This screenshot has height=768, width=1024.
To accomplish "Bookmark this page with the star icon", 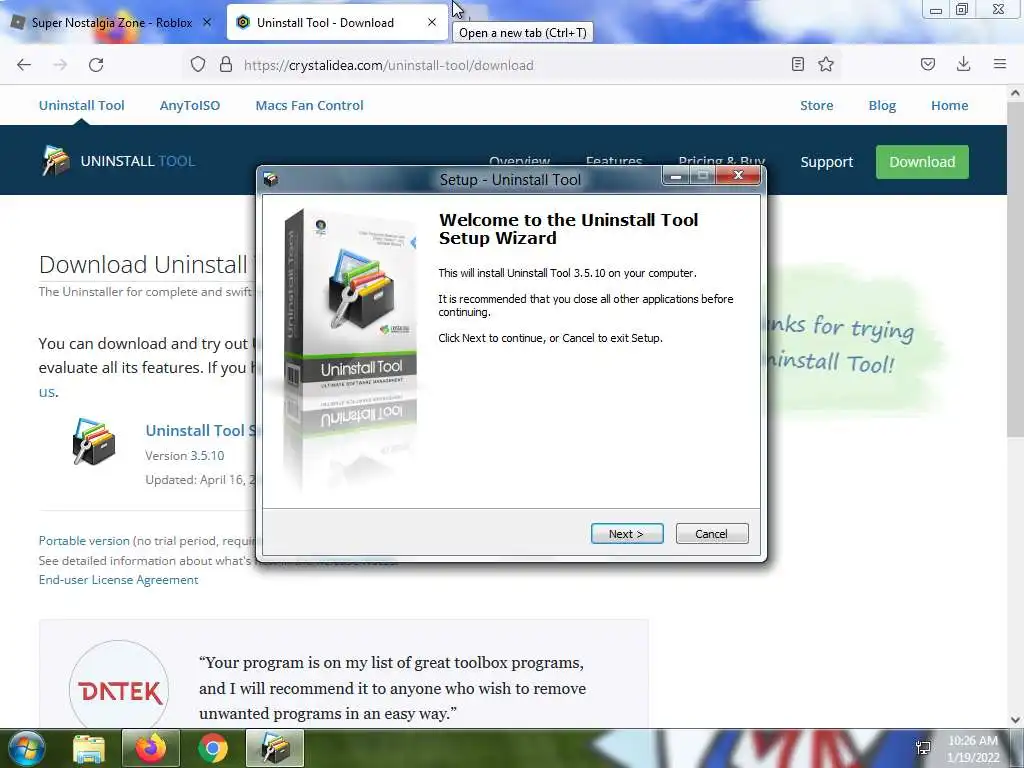I will tap(826, 64).
